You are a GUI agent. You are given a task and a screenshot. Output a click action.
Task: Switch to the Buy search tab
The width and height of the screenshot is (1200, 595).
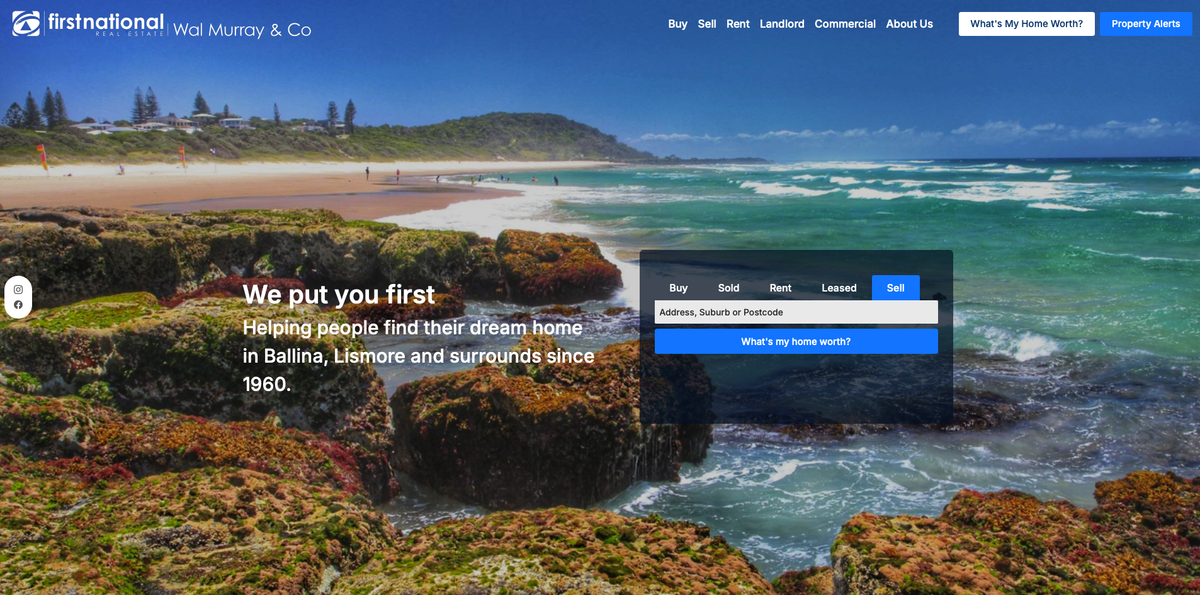[x=679, y=288]
